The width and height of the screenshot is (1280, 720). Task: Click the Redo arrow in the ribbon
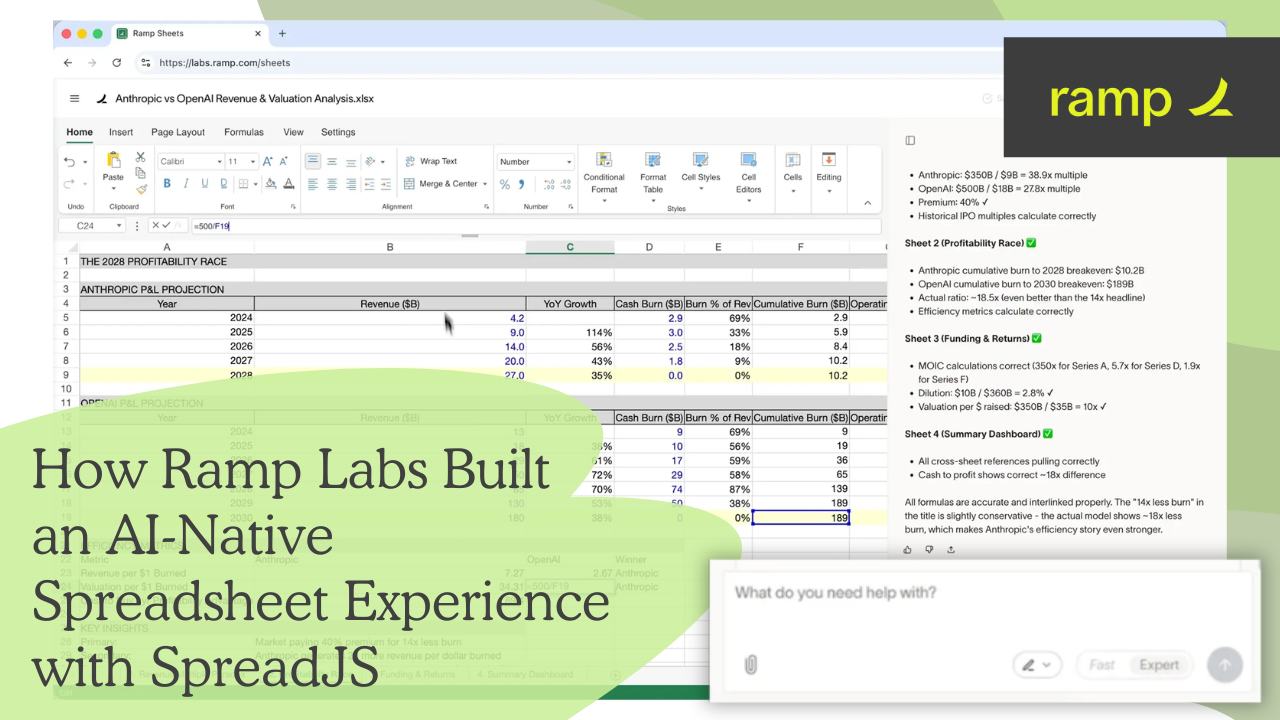69,184
